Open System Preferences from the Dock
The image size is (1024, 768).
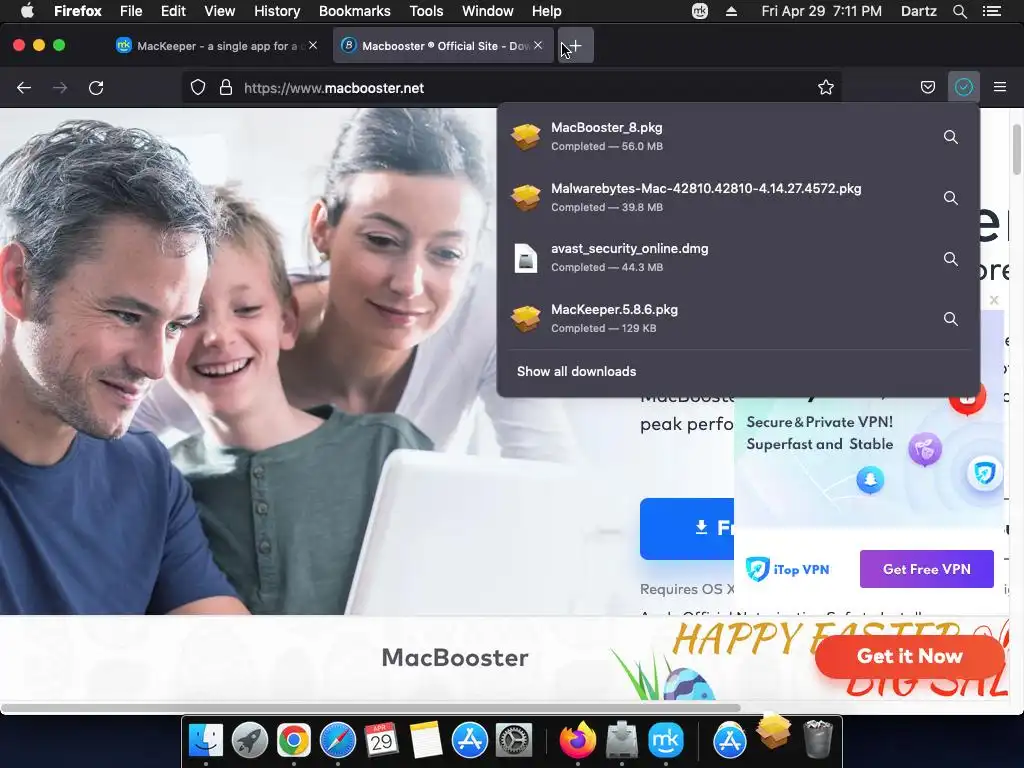click(x=514, y=741)
